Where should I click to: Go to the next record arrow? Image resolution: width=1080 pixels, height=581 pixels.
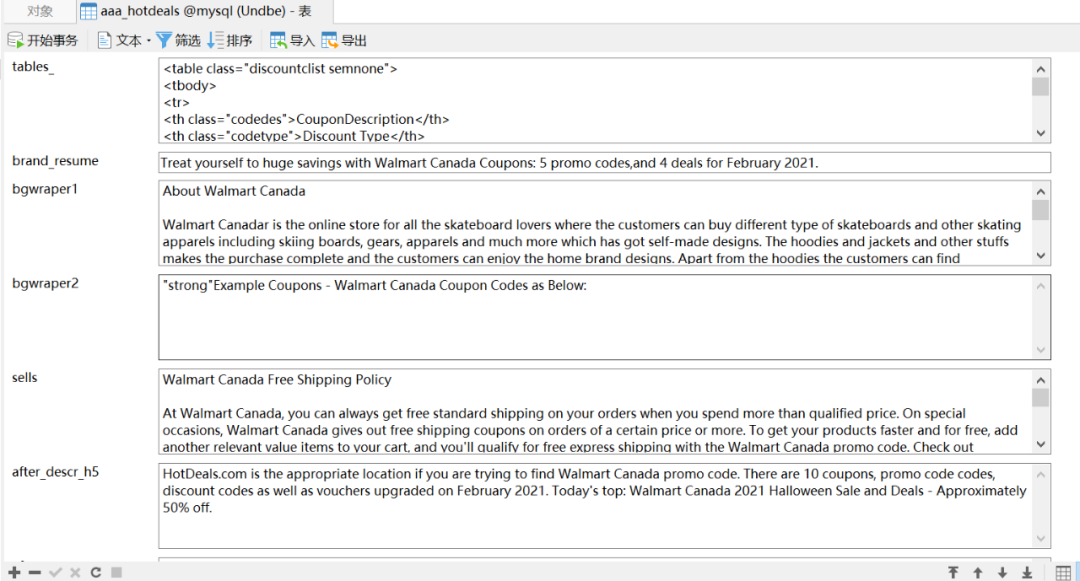coord(1002,572)
